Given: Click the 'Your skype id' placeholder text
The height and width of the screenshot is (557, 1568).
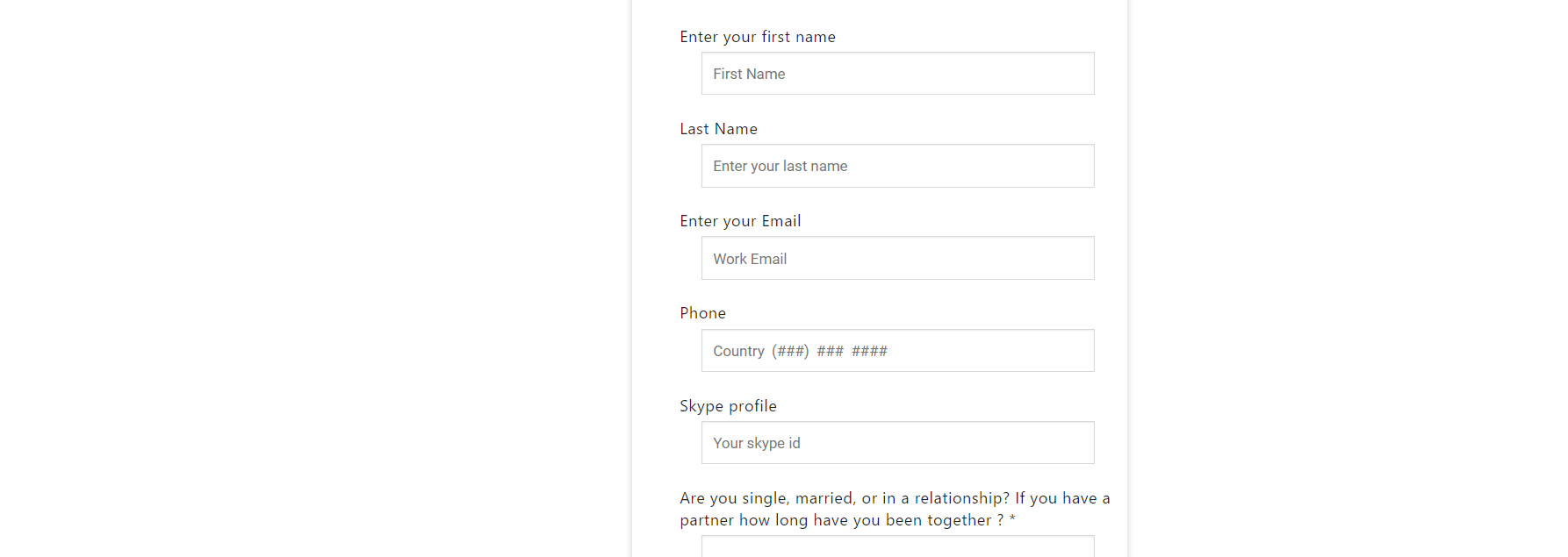Looking at the screenshot, I should (x=757, y=443).
